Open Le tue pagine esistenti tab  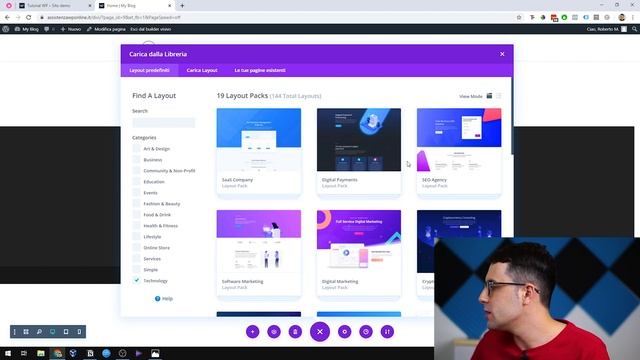click(260, 70)
